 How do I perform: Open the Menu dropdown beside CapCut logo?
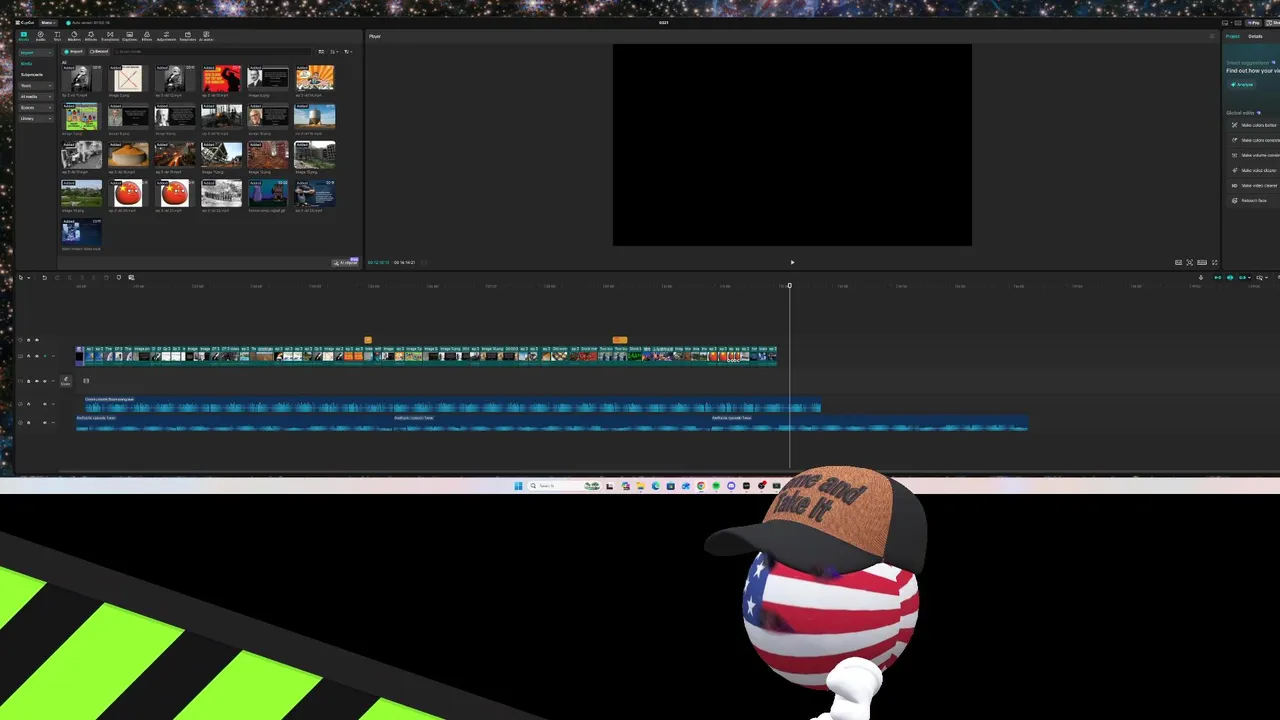[49, 23]
